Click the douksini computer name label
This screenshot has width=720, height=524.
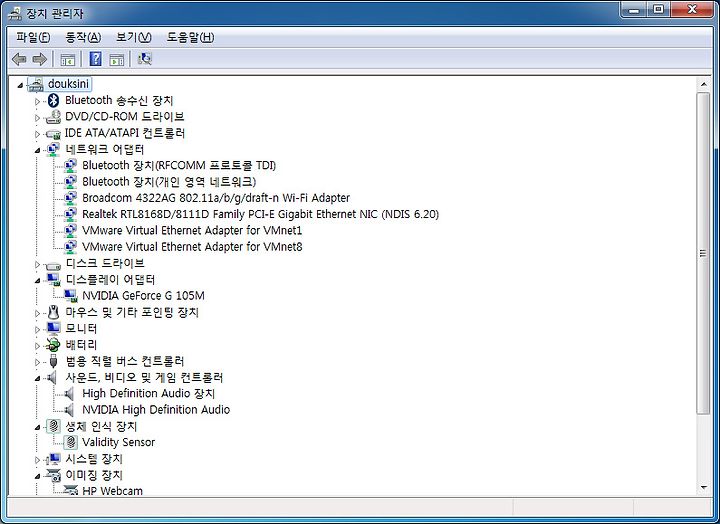click(68, 84)
